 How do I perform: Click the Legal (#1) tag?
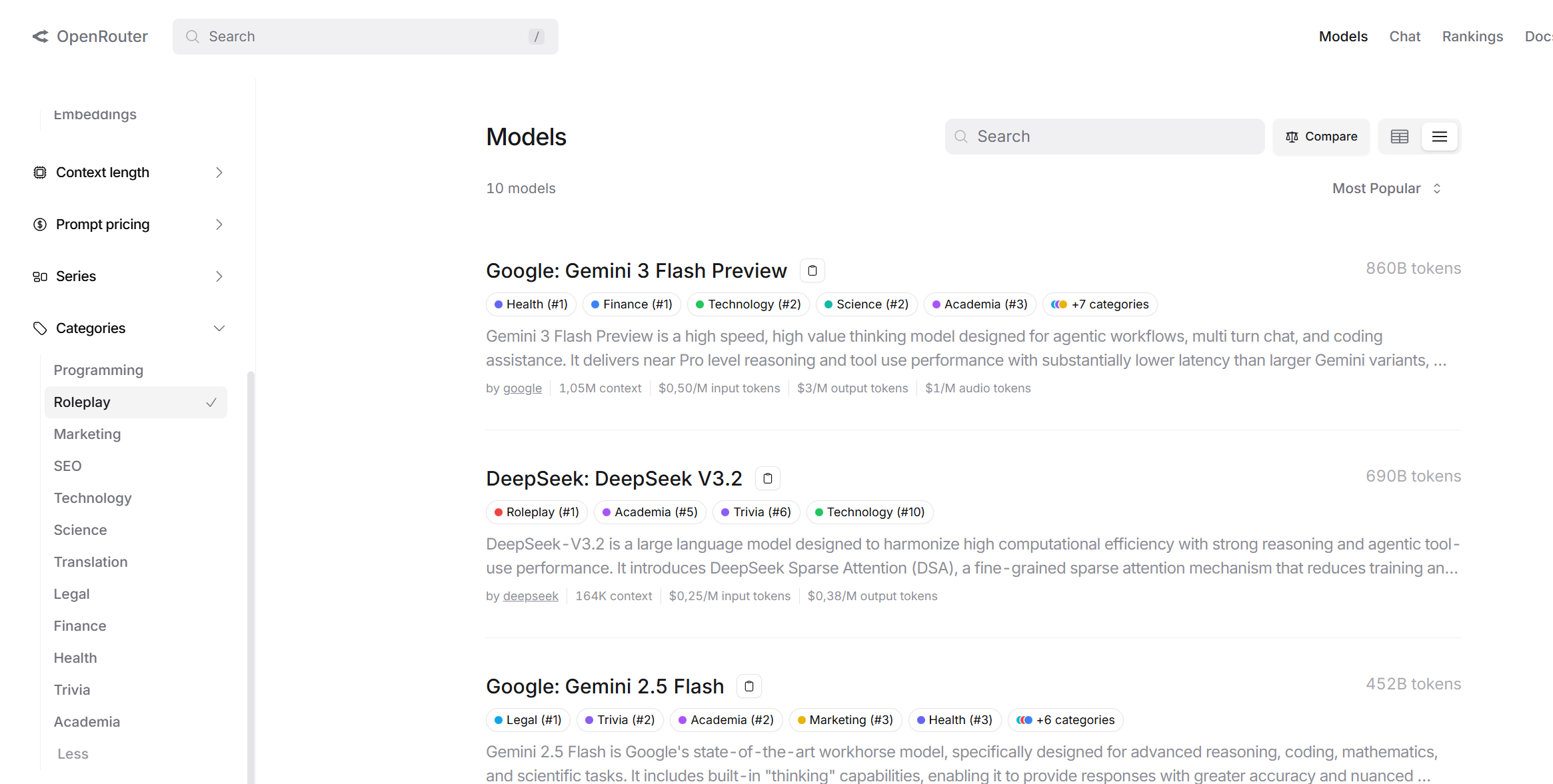point(528,720)
